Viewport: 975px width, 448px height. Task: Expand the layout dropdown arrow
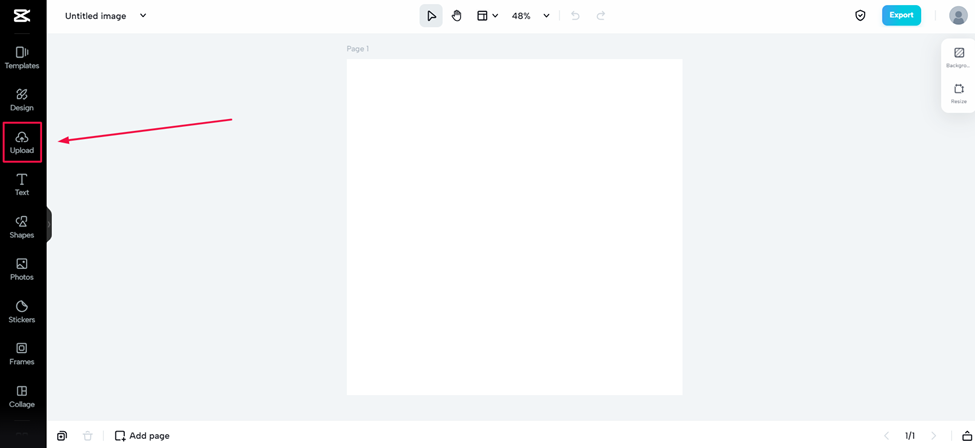coord(496,16)
